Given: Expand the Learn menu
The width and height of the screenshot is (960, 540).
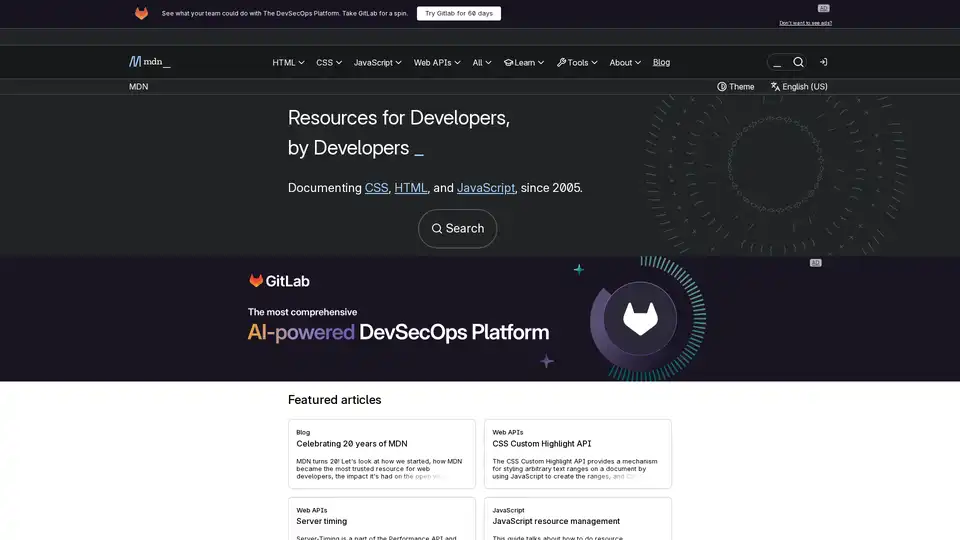Looking at the screenshot, I should click(523, 62).
